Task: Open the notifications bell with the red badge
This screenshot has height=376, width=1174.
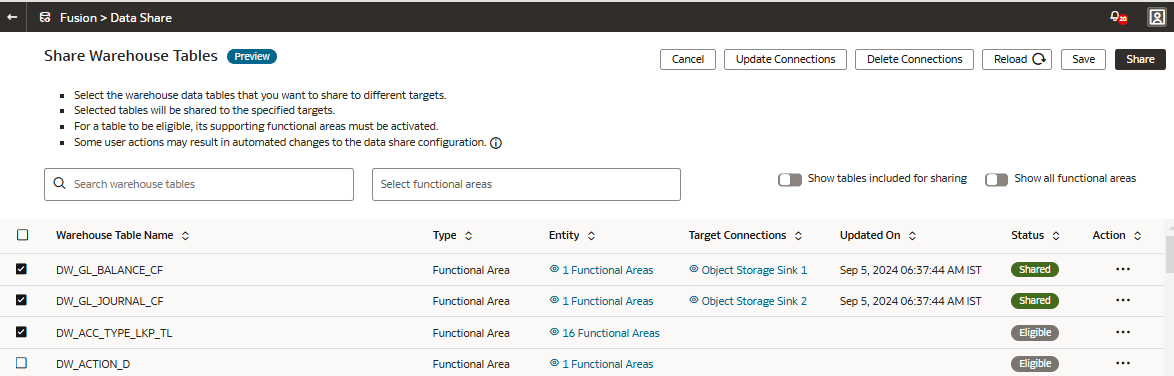Action: [1118, 16]
